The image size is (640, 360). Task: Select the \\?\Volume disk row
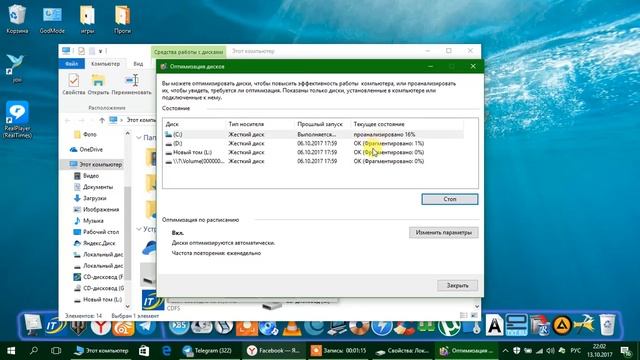click(x=314, y=161)
